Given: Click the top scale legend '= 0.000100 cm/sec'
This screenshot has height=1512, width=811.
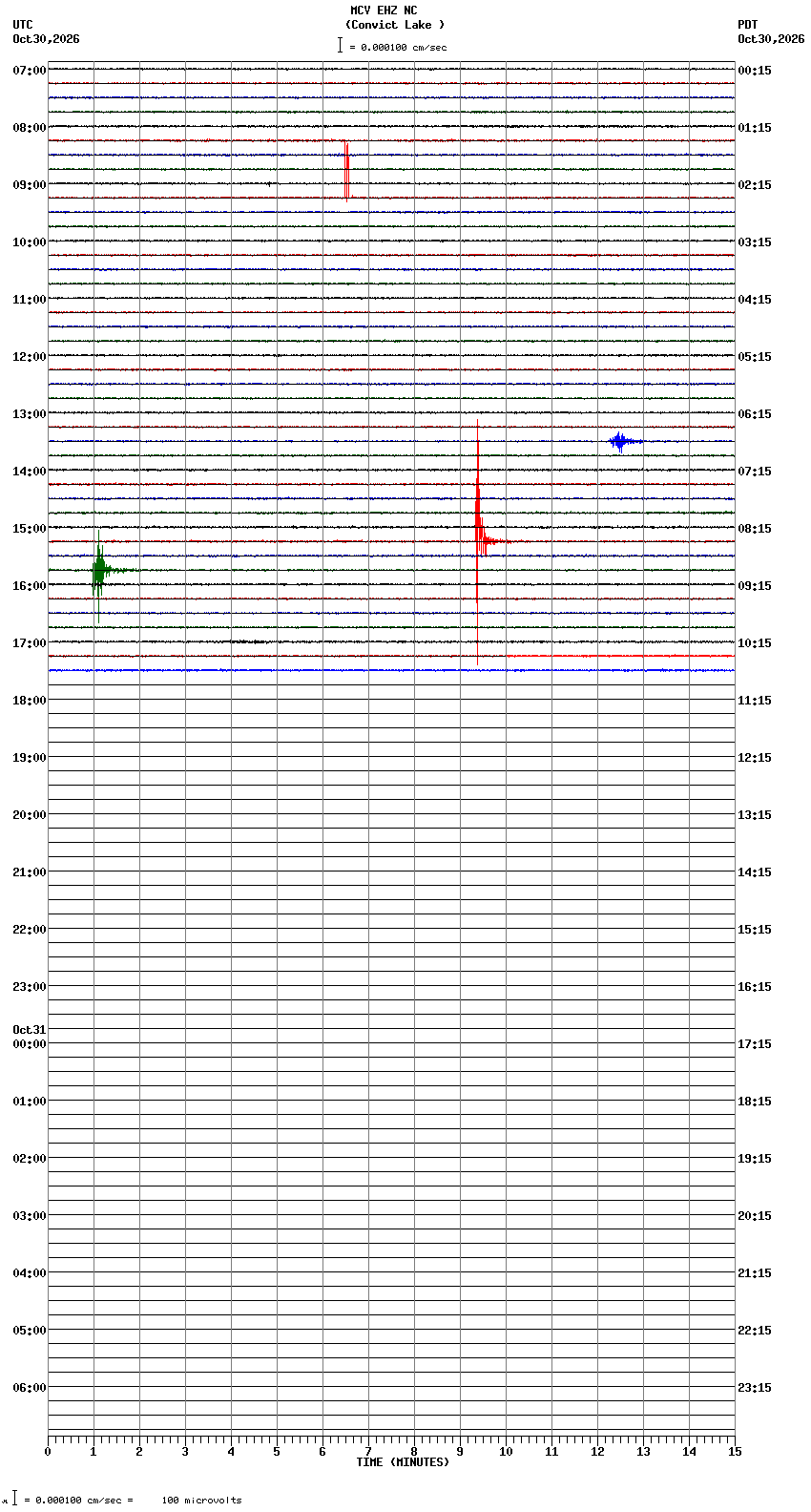Looking at the screenshot, I should tap(398, 47).
